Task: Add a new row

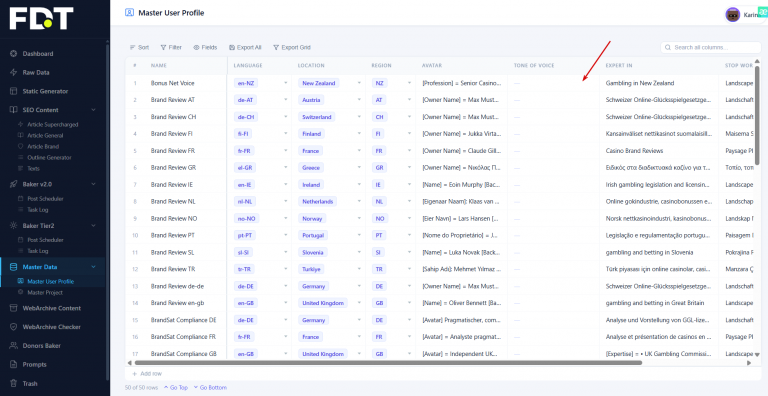Action: (147, 373)
